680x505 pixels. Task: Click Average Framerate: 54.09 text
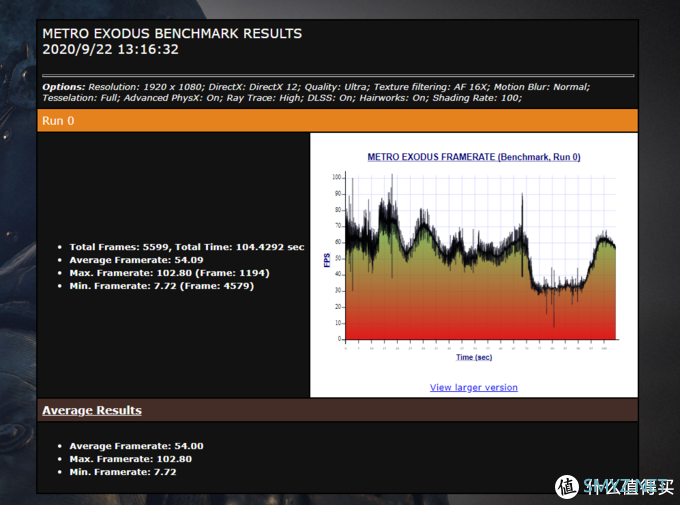click(136, 260)
